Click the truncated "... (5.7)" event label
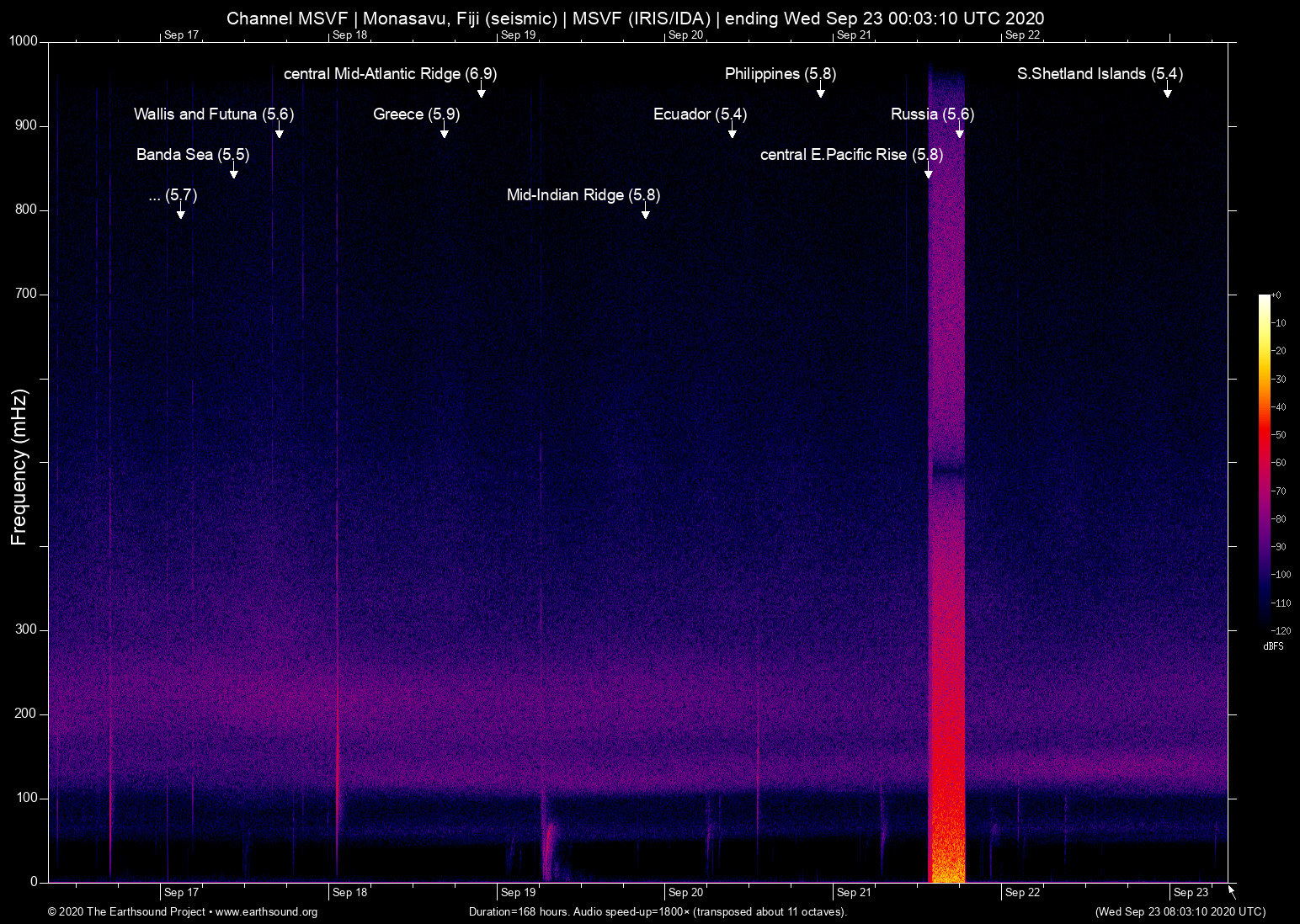Image resolution: width=1300 pixels, height=924 pixels. tap(173, 195)
